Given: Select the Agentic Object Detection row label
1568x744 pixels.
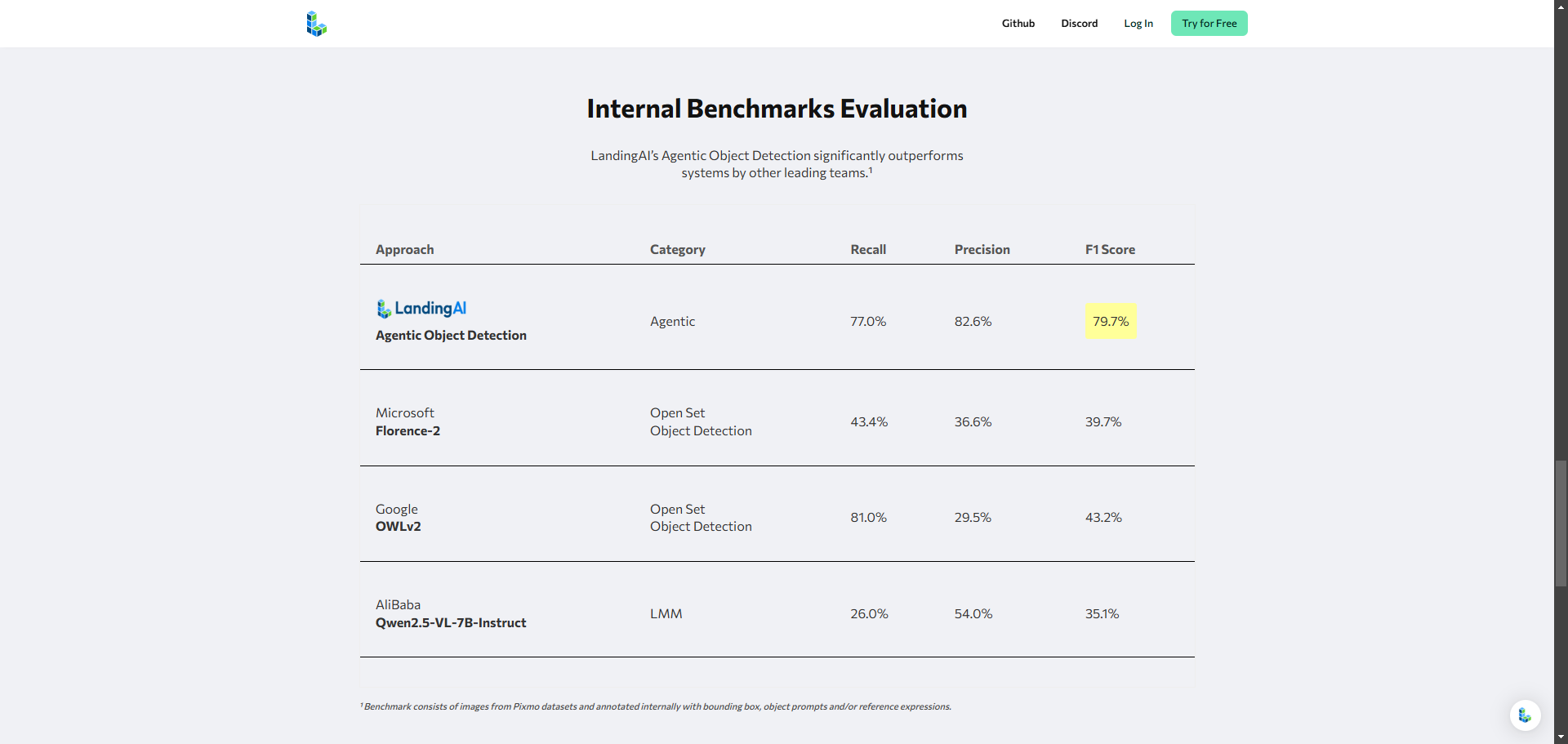Looking at the screenshot, I should (x=451, y=336).
